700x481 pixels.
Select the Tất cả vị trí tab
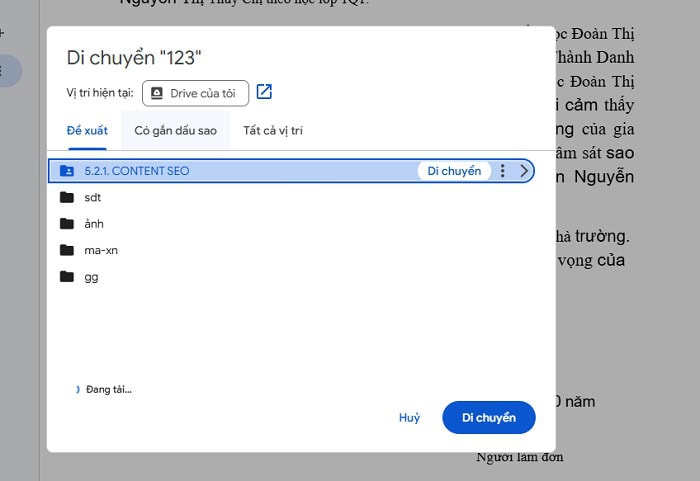[272, 131]
